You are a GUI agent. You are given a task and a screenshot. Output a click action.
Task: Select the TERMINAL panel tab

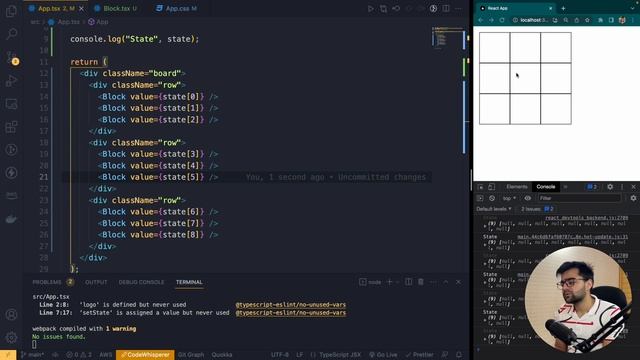189,282
